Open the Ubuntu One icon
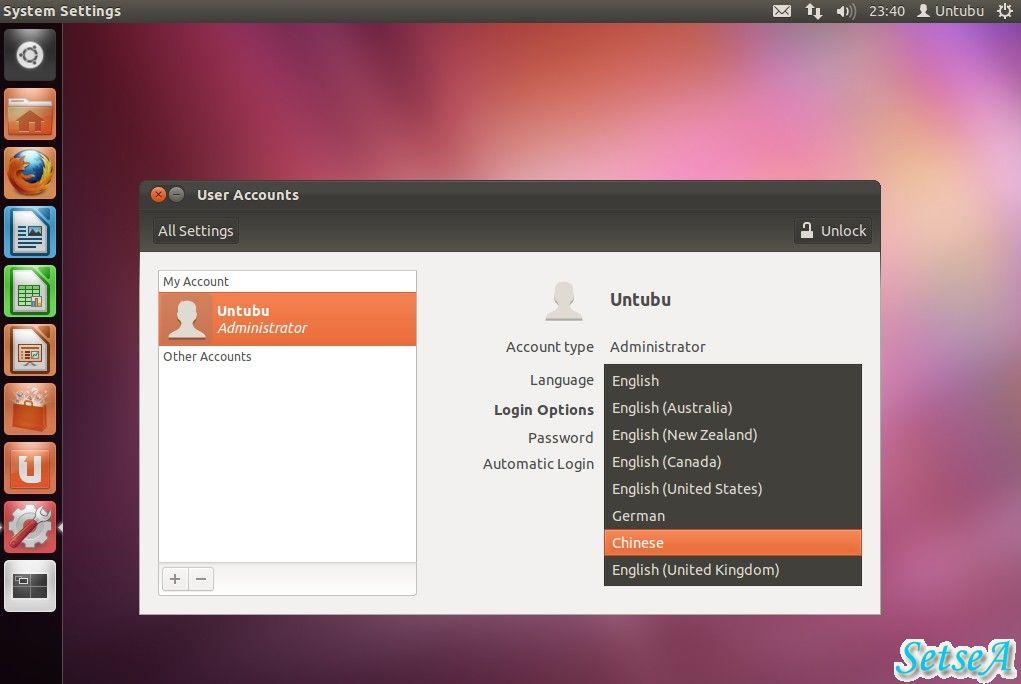The image size is (1021, 684). [30, 468]
